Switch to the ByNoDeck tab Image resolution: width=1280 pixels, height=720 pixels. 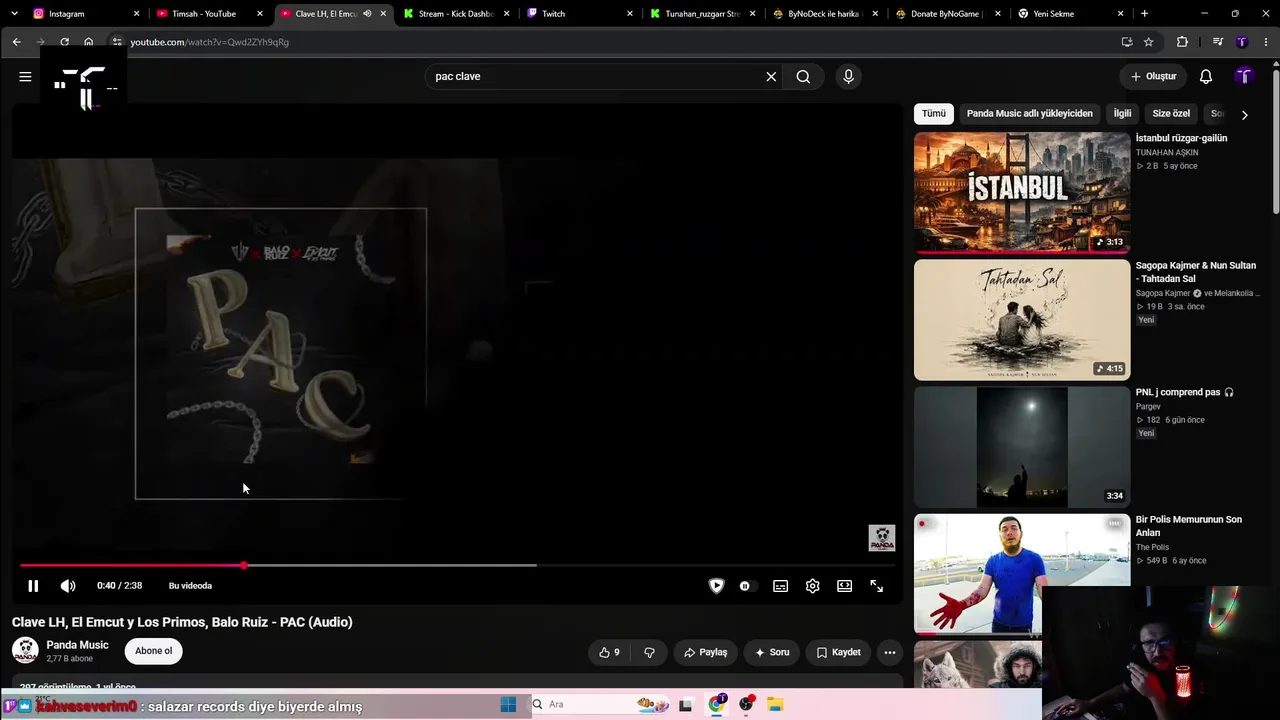[825, 14]
